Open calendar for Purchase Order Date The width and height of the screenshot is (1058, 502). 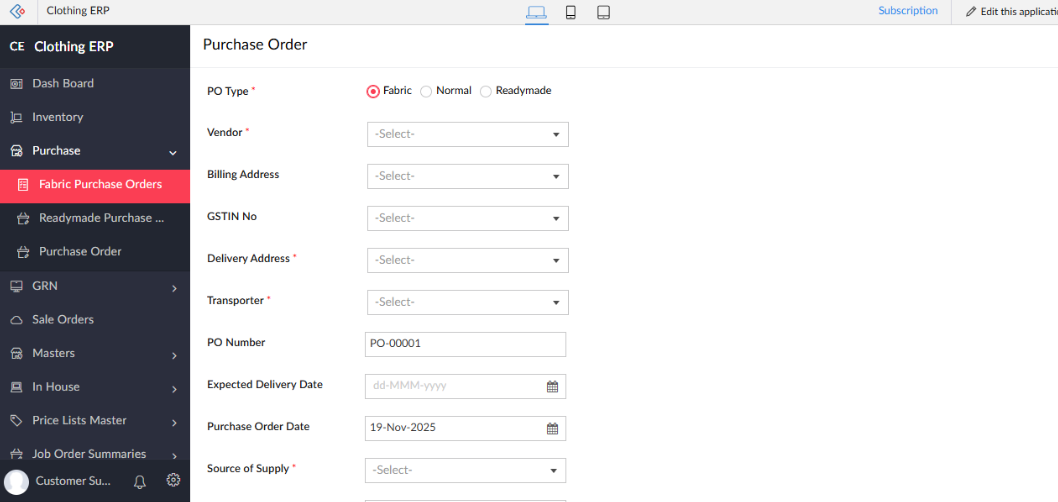click(x=552, y=428)
